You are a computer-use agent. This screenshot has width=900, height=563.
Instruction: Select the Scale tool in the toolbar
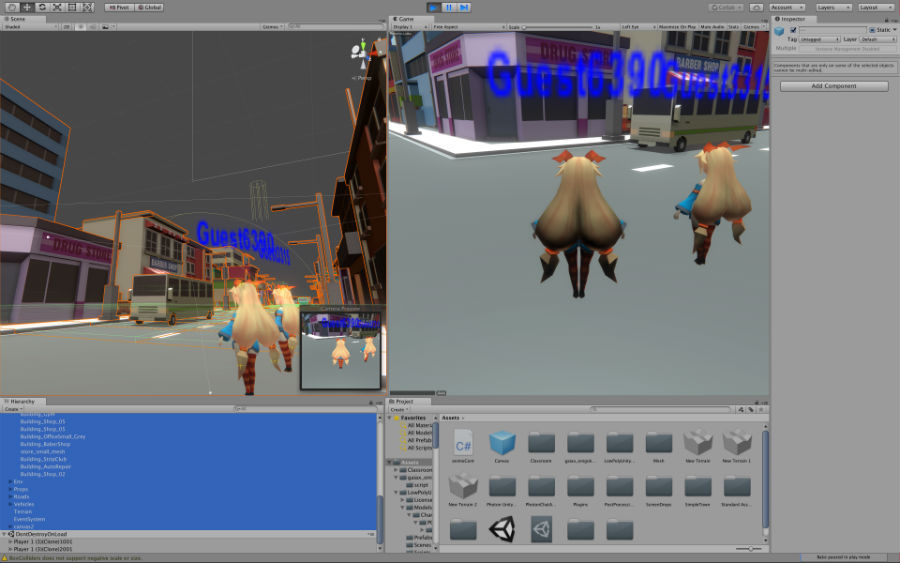[57, 7]
